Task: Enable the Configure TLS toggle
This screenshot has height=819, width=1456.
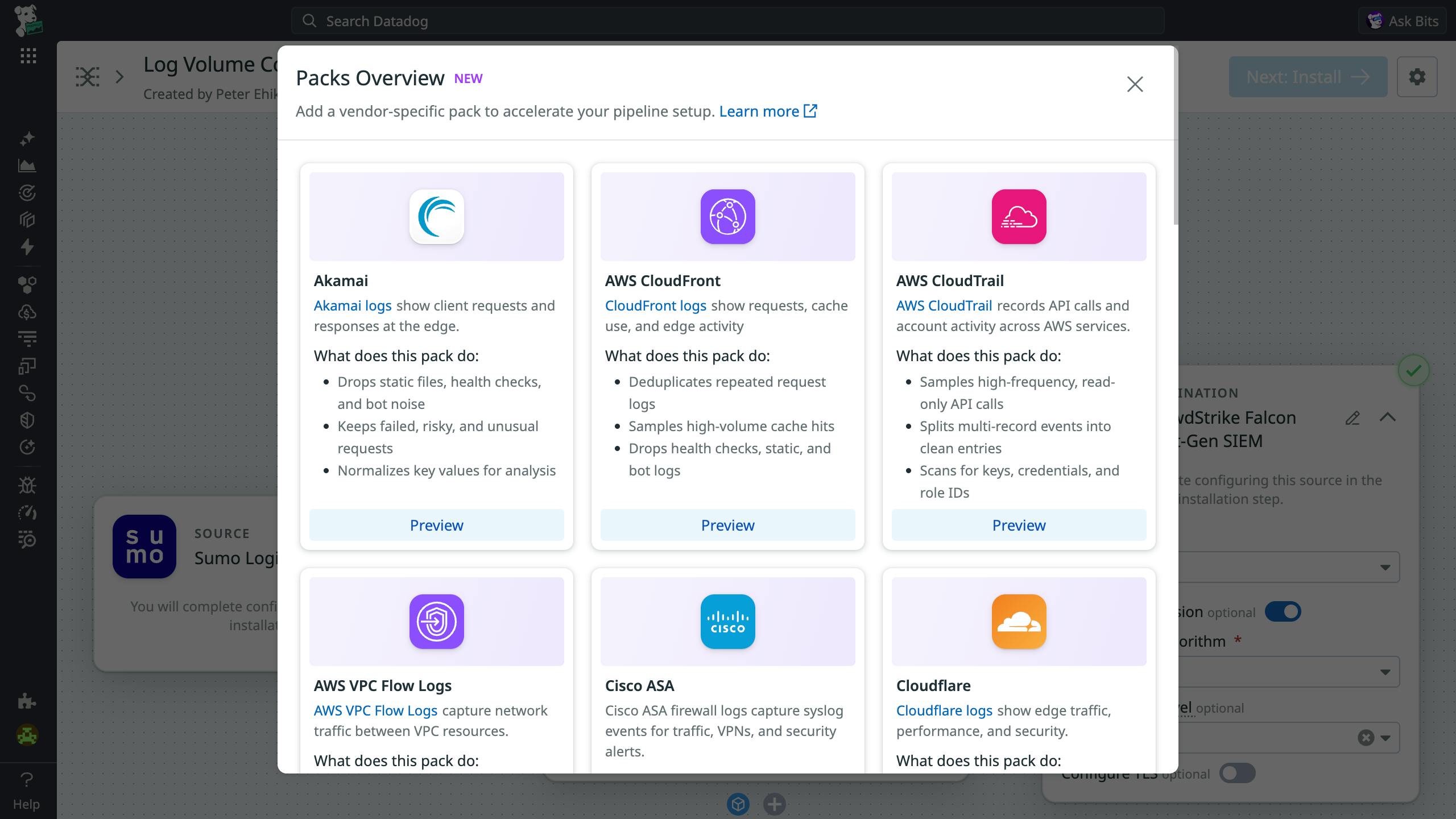Action: [1237, 773]
